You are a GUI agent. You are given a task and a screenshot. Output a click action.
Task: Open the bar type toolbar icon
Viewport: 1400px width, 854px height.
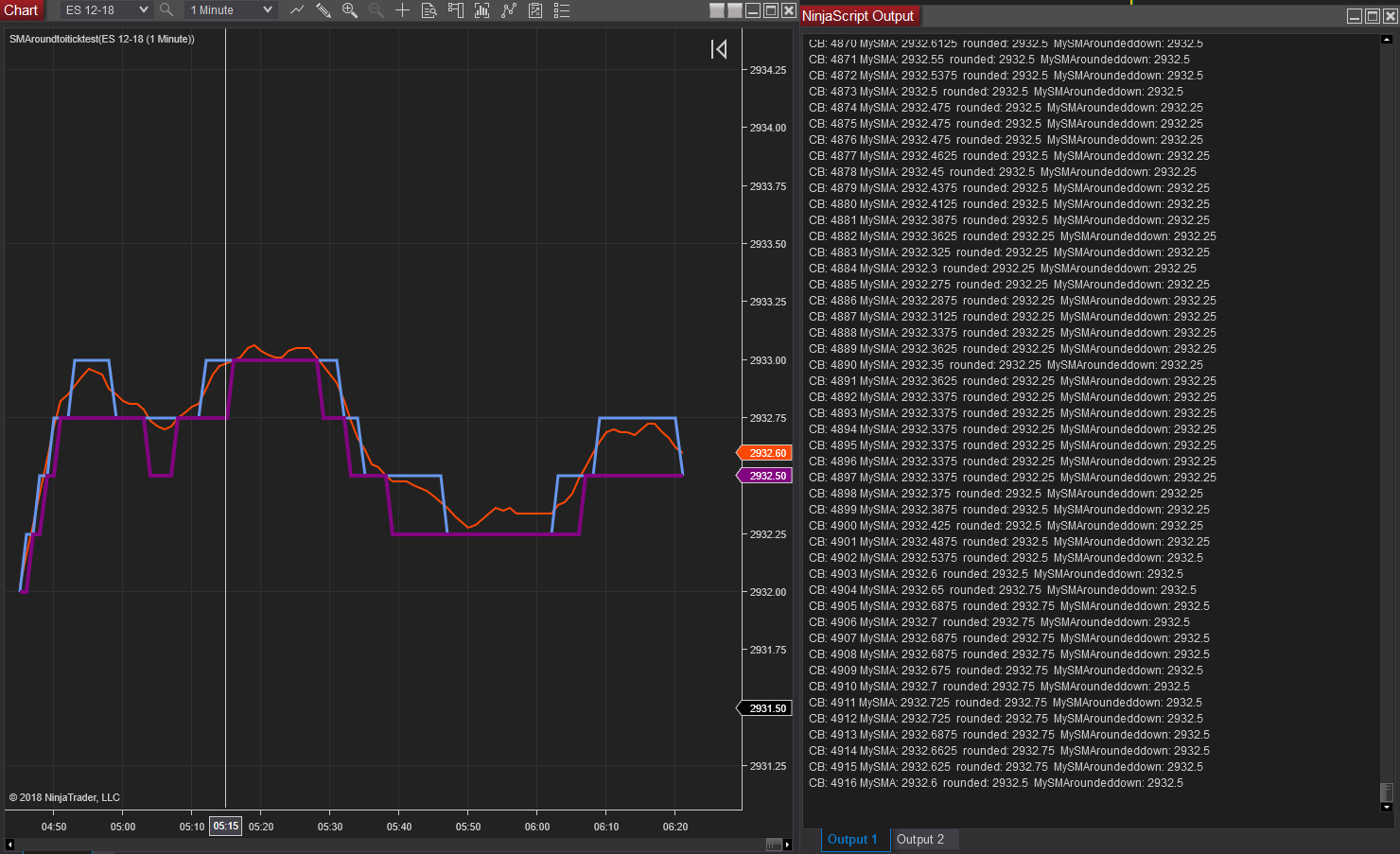pos(297,10)
